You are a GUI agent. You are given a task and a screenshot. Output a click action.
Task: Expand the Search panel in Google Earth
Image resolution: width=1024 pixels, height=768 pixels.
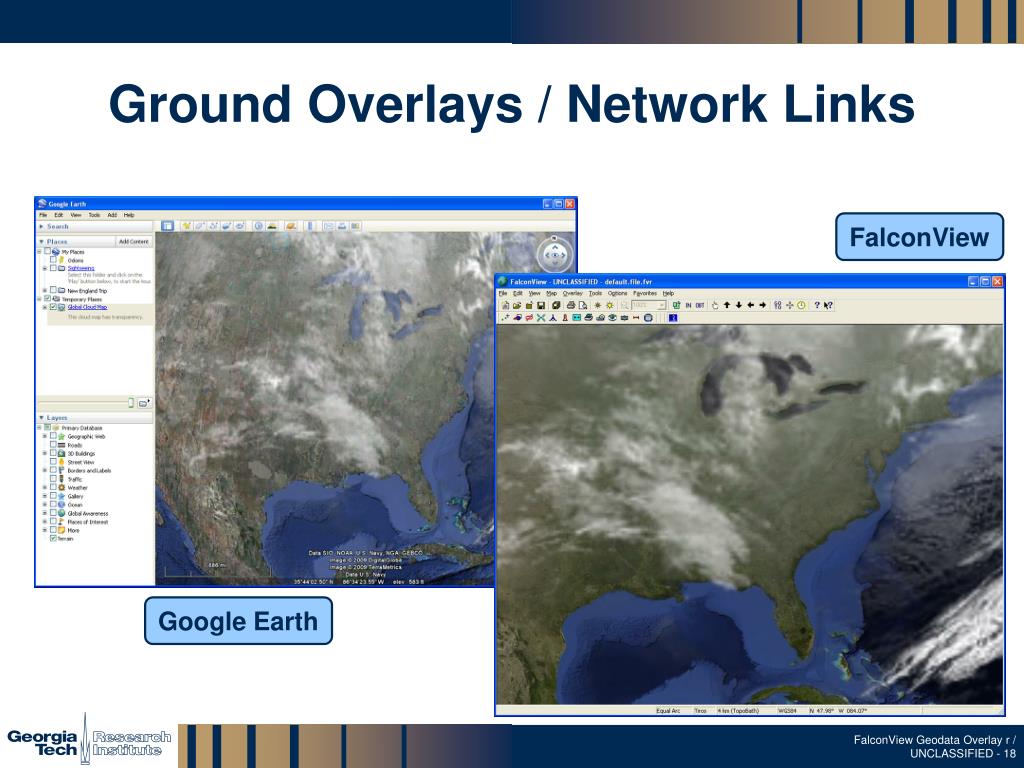click(41, 226)
